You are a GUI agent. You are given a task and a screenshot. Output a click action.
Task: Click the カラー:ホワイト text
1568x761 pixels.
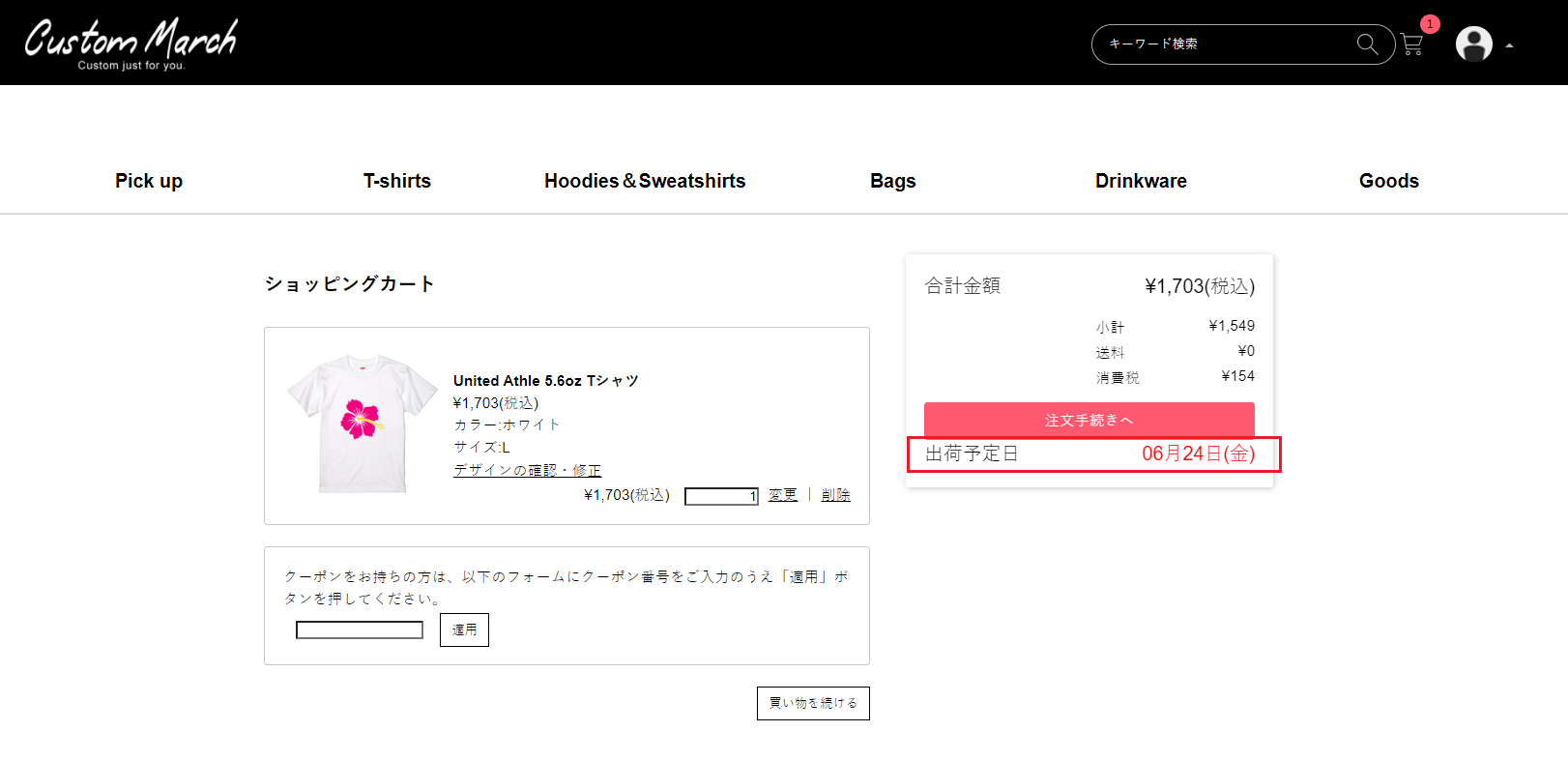click(507, 424)
